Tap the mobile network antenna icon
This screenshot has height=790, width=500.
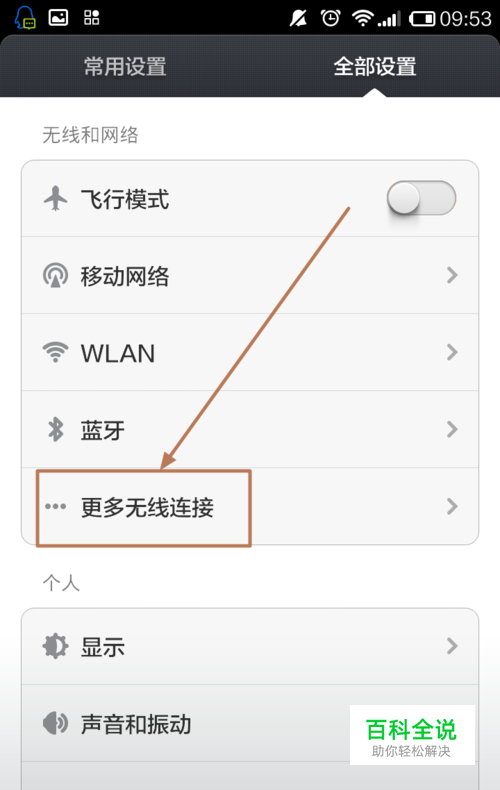tap(55, 275)
